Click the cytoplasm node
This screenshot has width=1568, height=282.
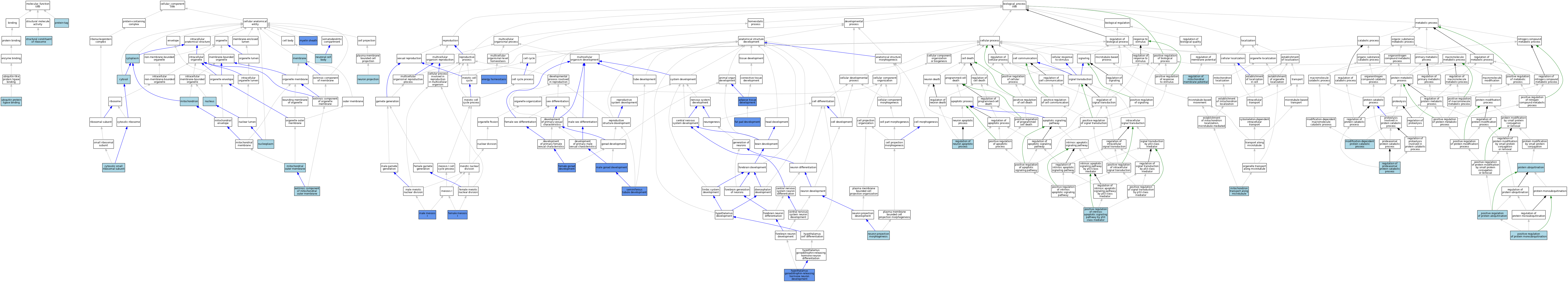click(x=132, y=59)
